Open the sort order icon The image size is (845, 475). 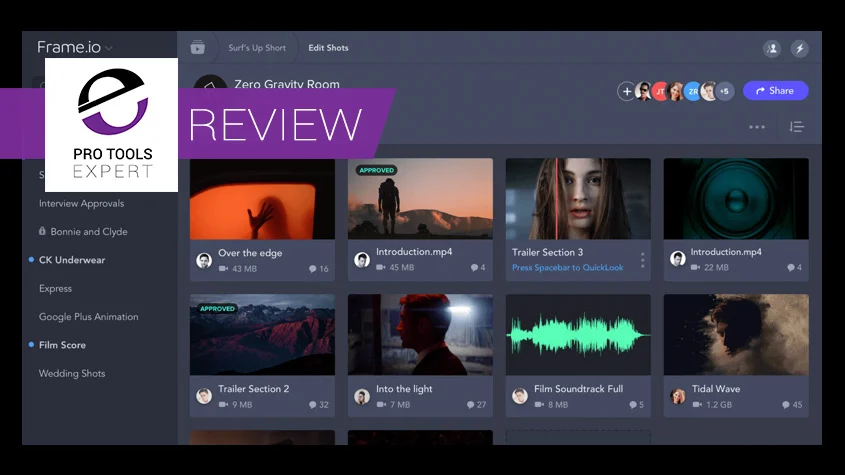tap(796, 127)
